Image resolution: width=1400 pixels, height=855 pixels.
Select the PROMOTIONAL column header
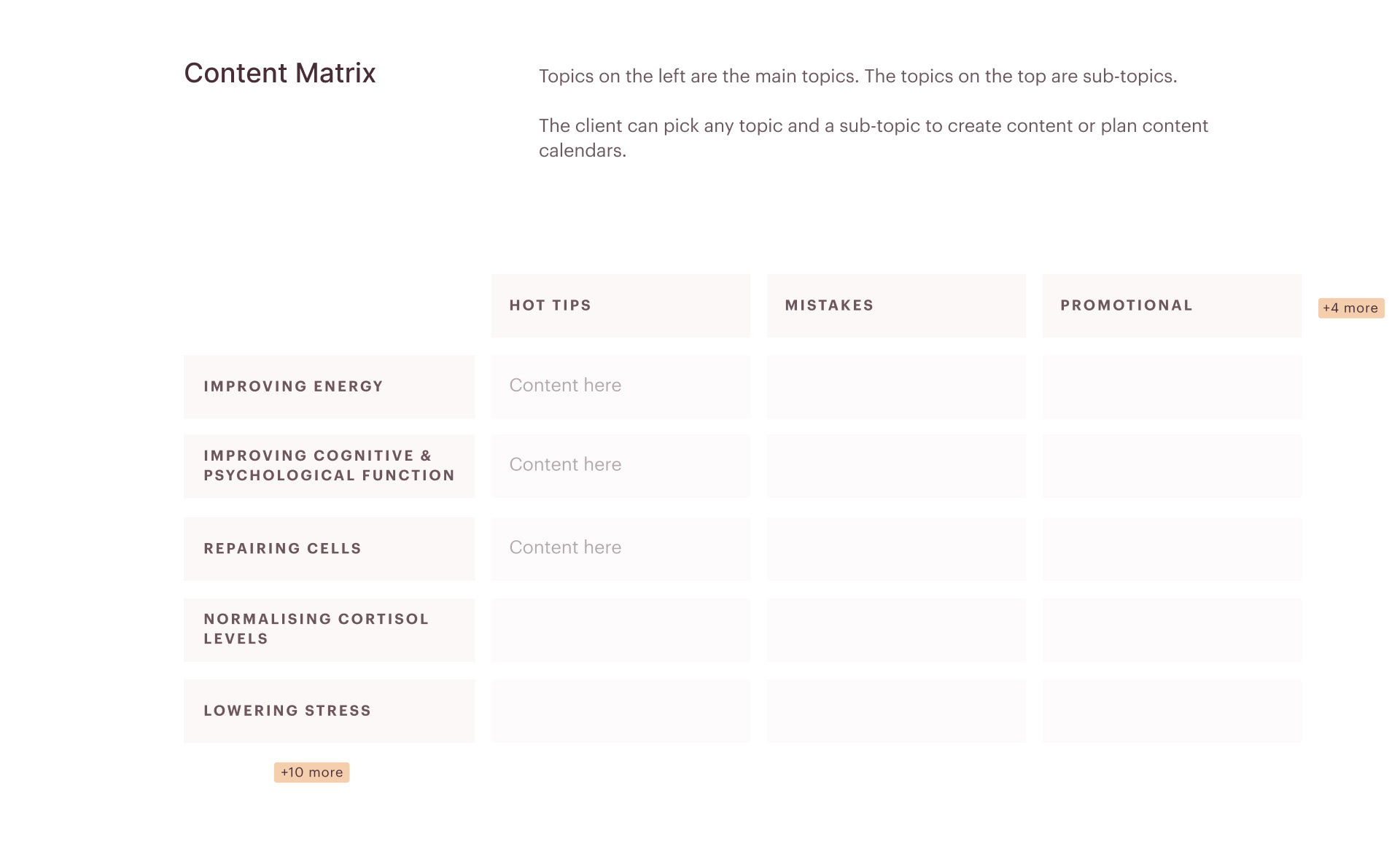point(1172,305)
